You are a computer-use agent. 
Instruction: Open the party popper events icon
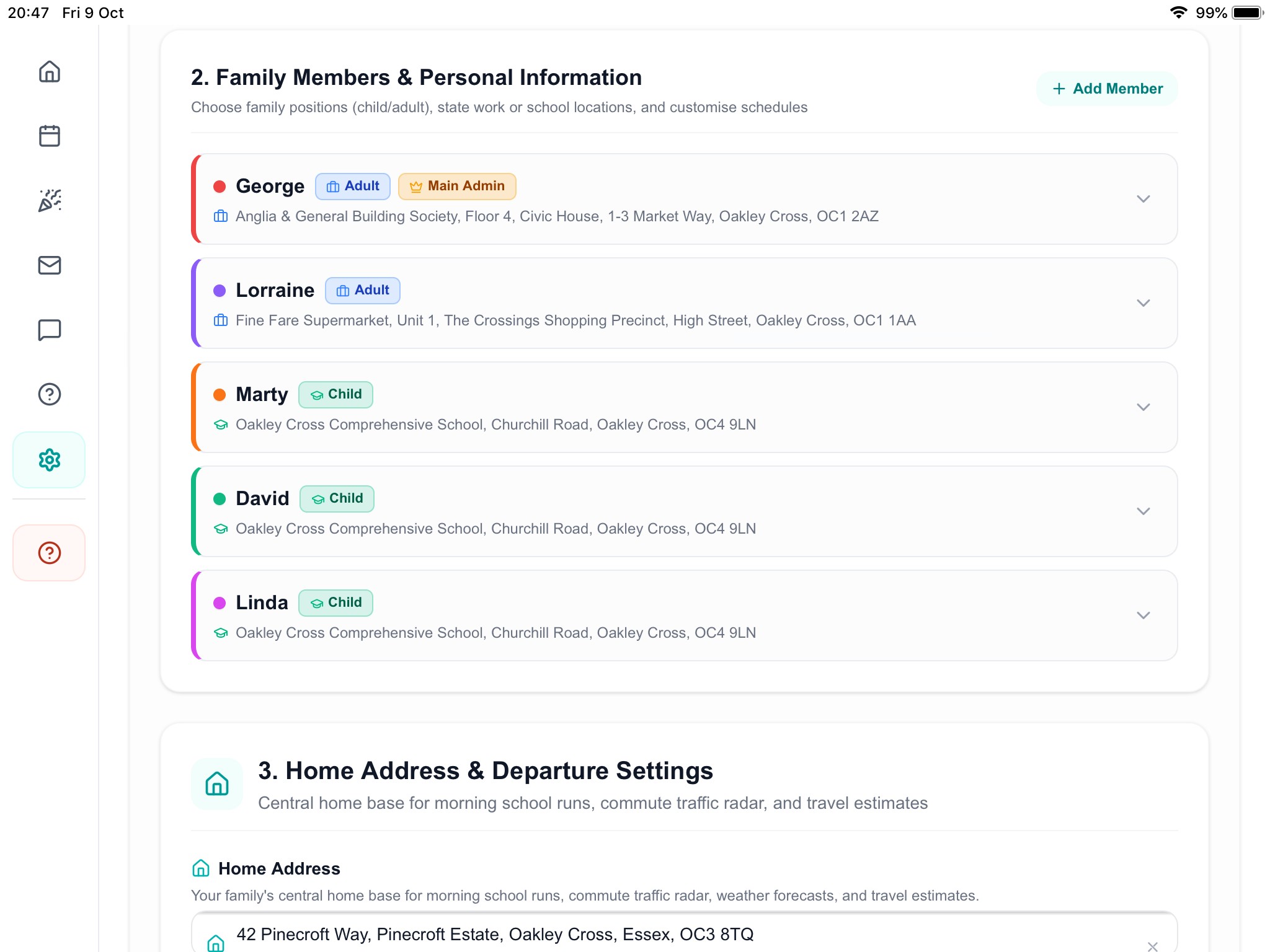tap(50, 200)
